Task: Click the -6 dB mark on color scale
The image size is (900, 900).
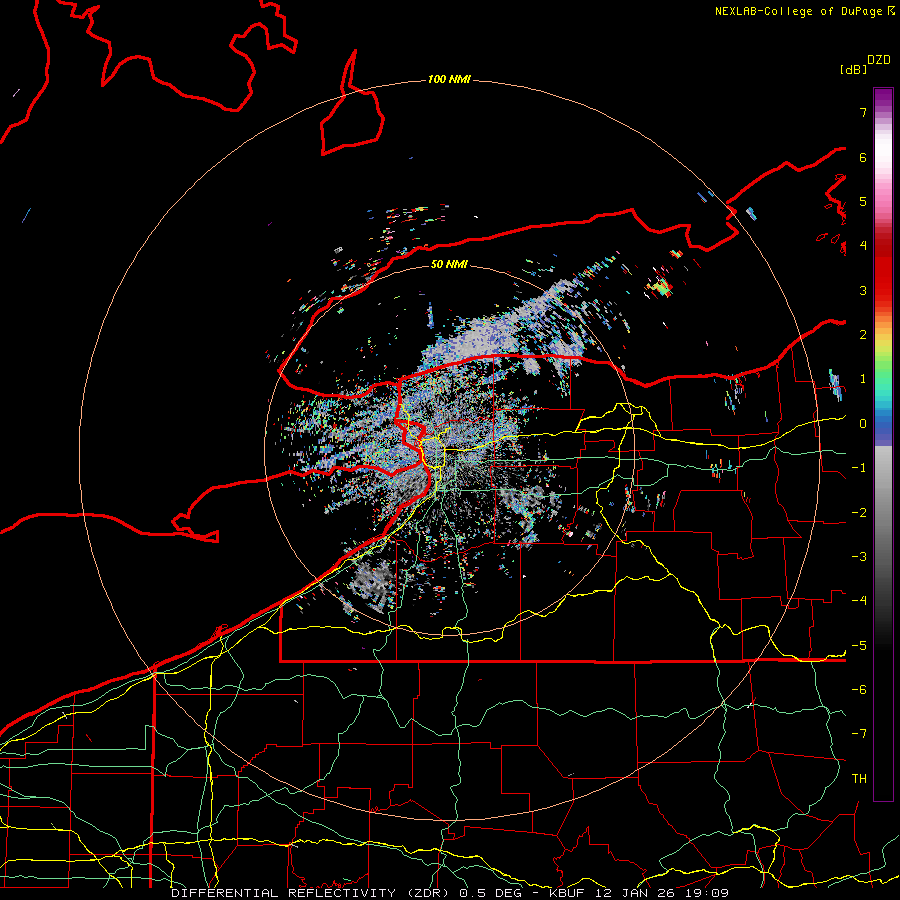Action: coord(859,690)
